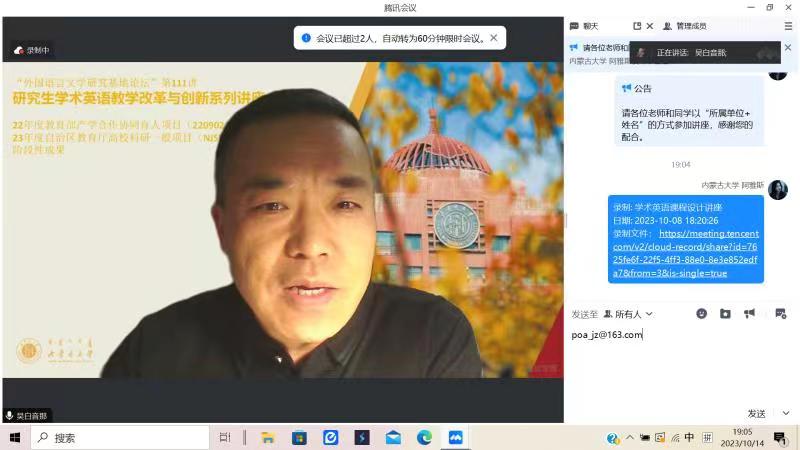
Task: Expand the 所有人 recipient dropdown
Action: pyautogui.click(x=628, y=314)
